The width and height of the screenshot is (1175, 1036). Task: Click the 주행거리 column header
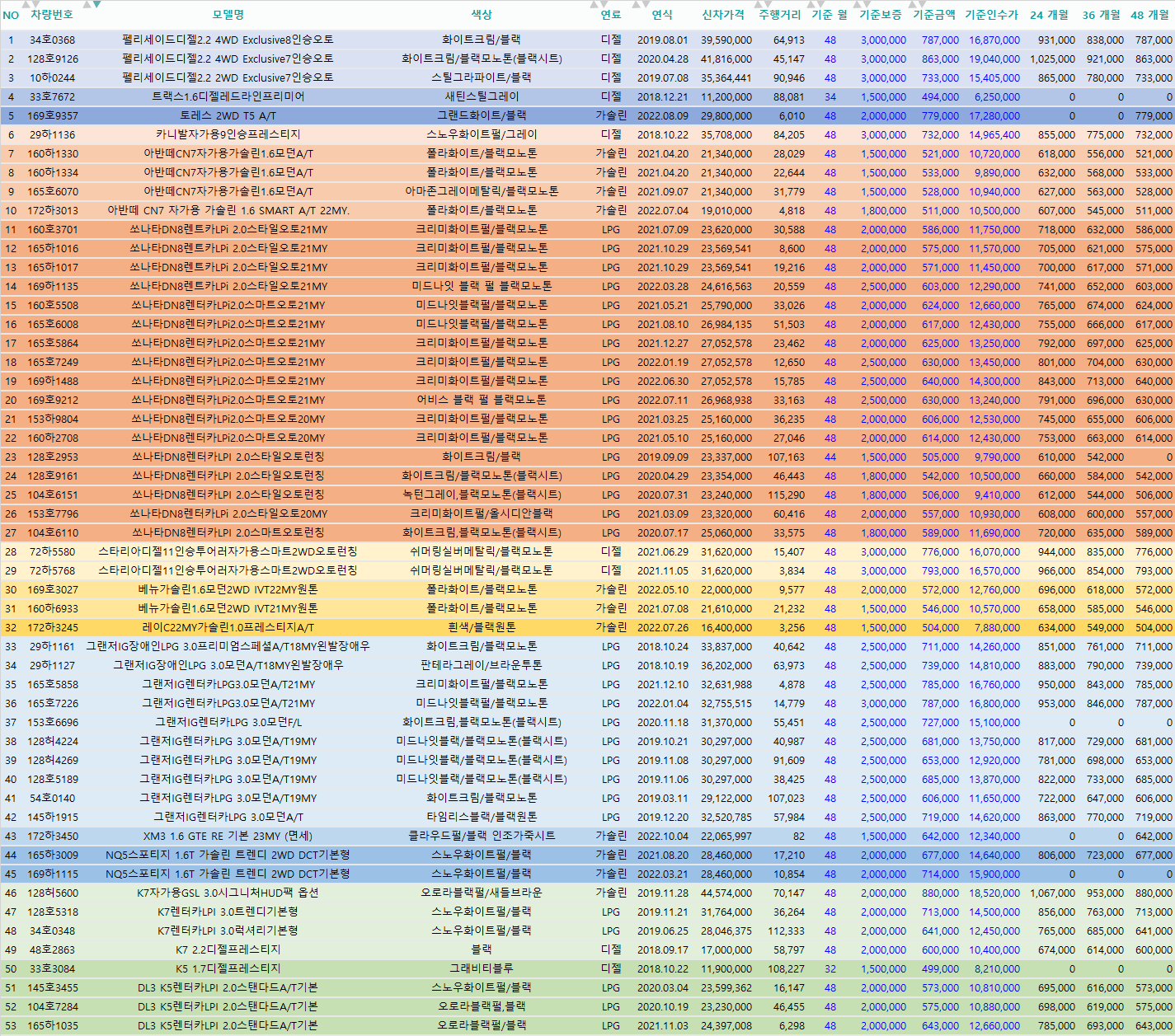(x=779, y=15)
